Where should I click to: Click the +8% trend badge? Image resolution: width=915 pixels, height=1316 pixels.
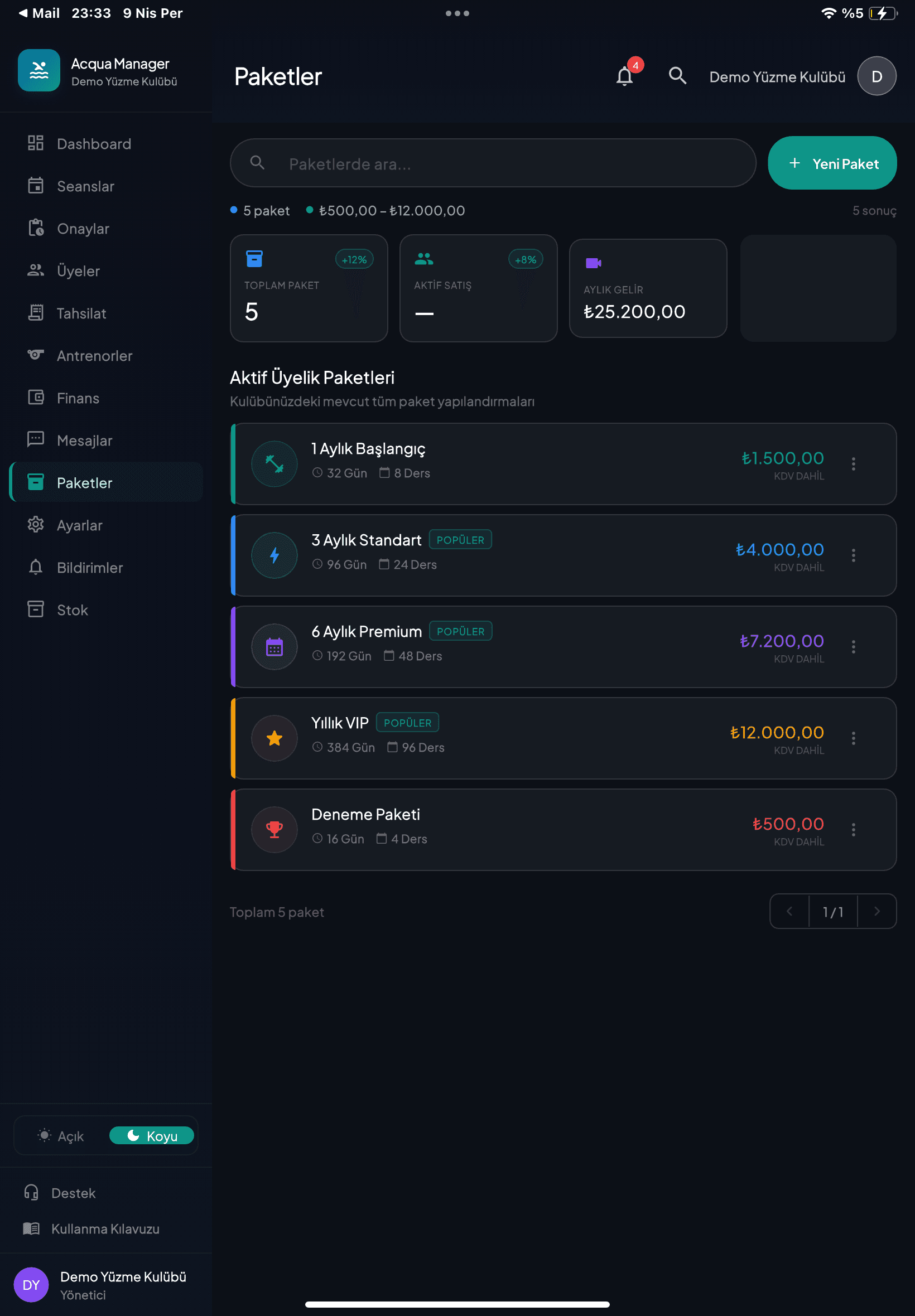click(525, 259)
